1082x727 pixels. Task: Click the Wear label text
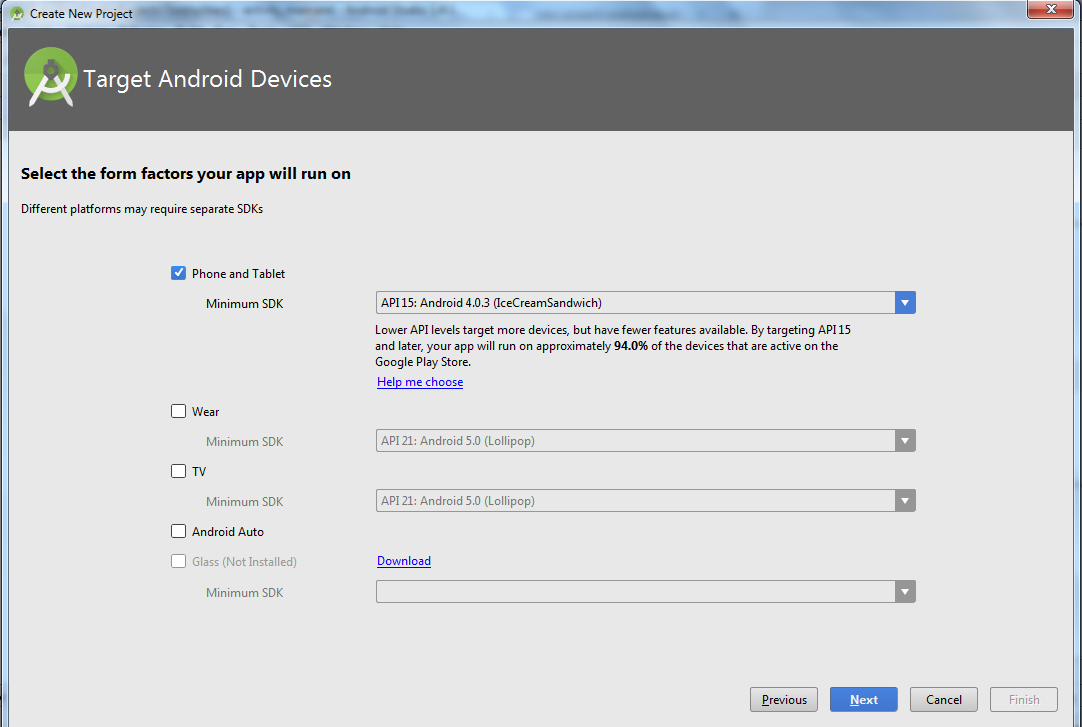pyautogui.click(x=206, y=412)
